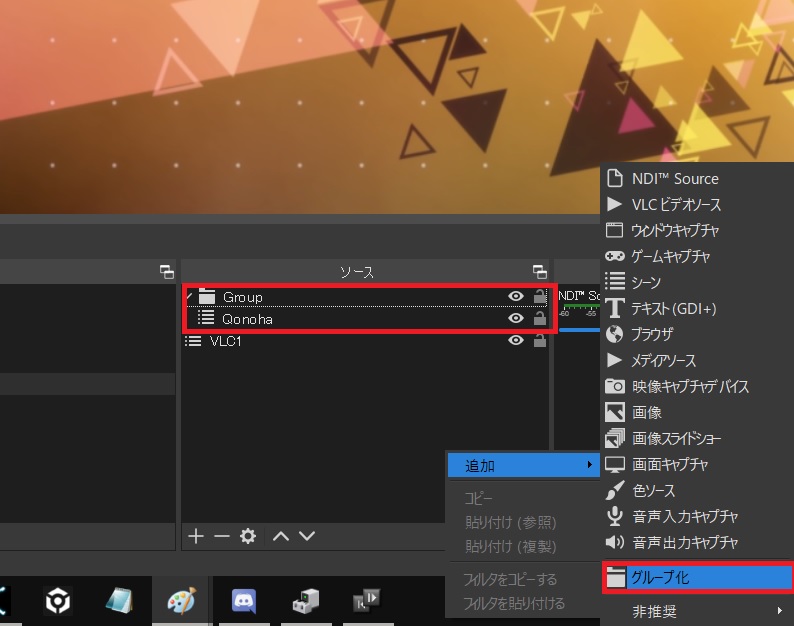Select the Group folder row
The width and height of the screenshot is (794, 626).
[365, 297]
